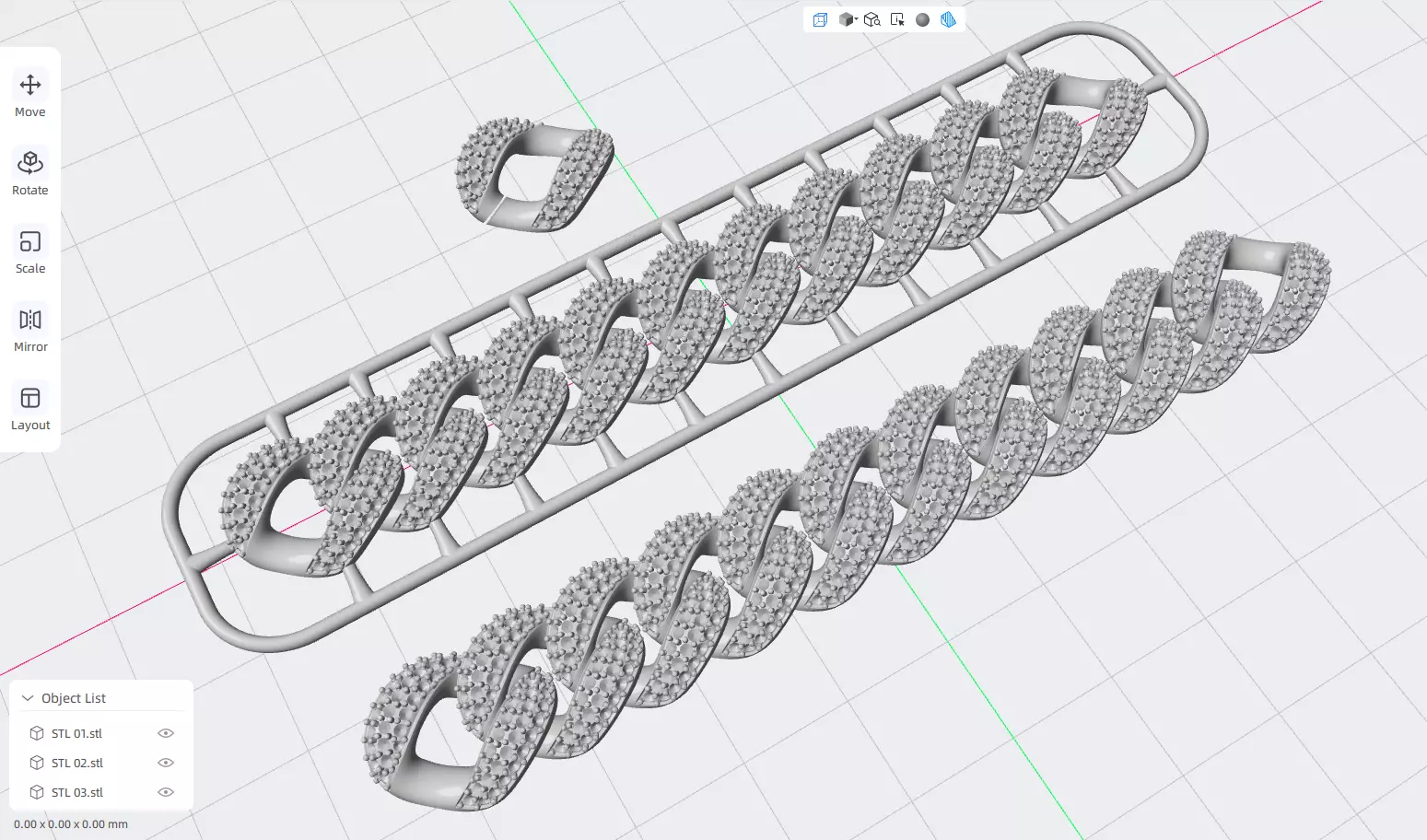Collapse the Object List panel

[28, 698]
